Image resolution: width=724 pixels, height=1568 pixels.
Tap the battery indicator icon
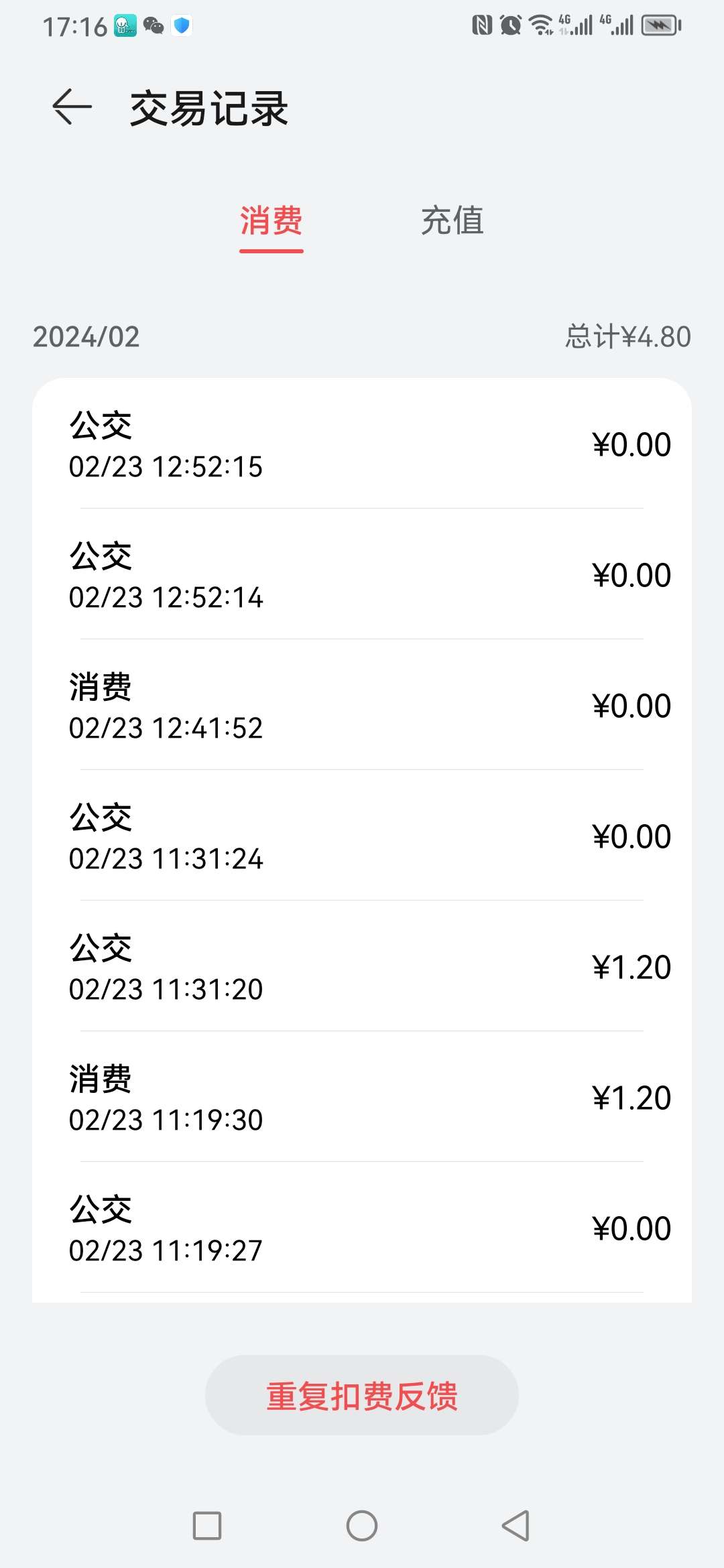(661, 25)
